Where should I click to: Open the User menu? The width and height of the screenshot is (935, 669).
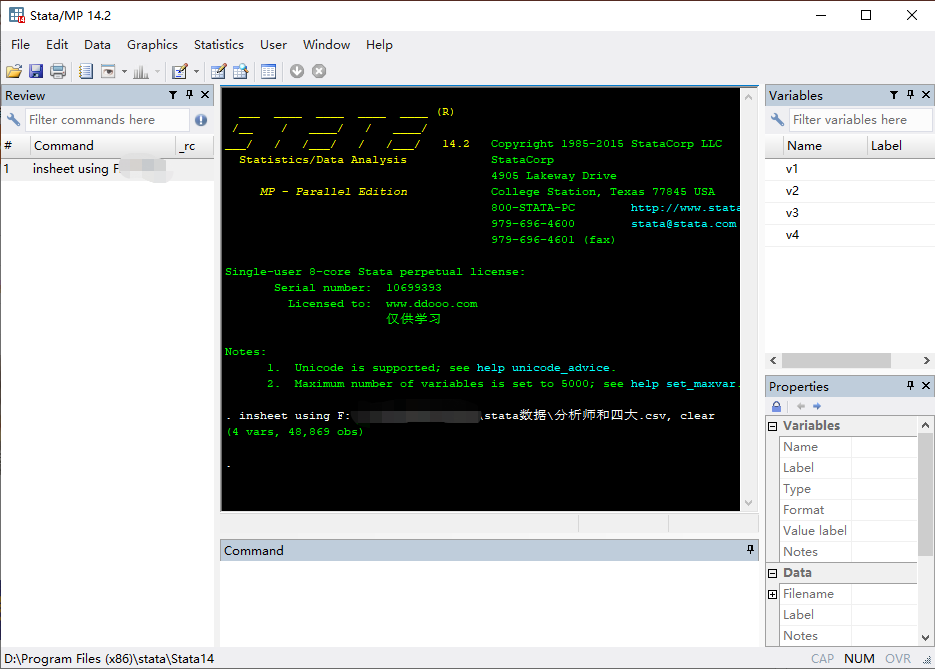pyautogui.click(x=273, y=45)
